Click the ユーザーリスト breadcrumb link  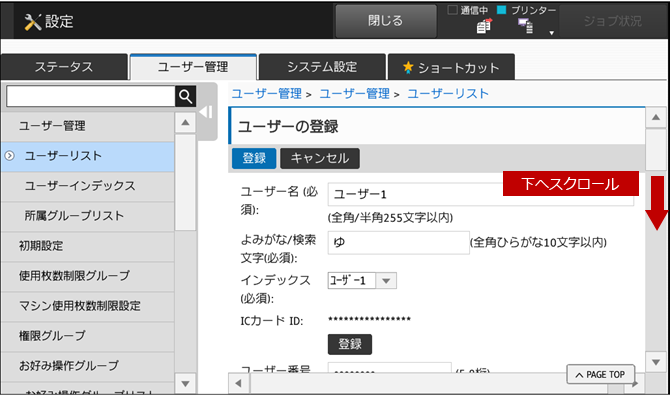click(448, 94)
